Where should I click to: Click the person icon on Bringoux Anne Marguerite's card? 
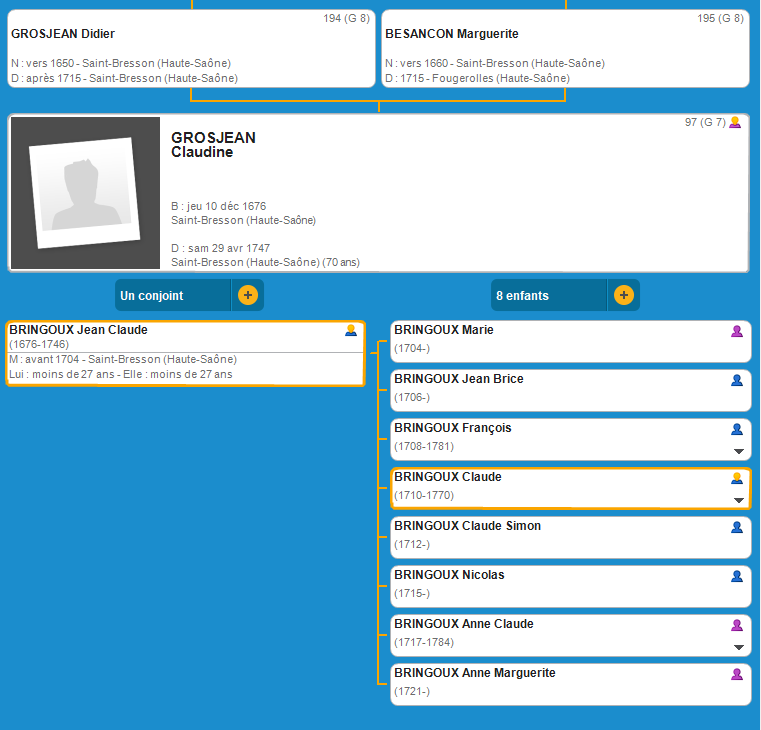[737, 674]
